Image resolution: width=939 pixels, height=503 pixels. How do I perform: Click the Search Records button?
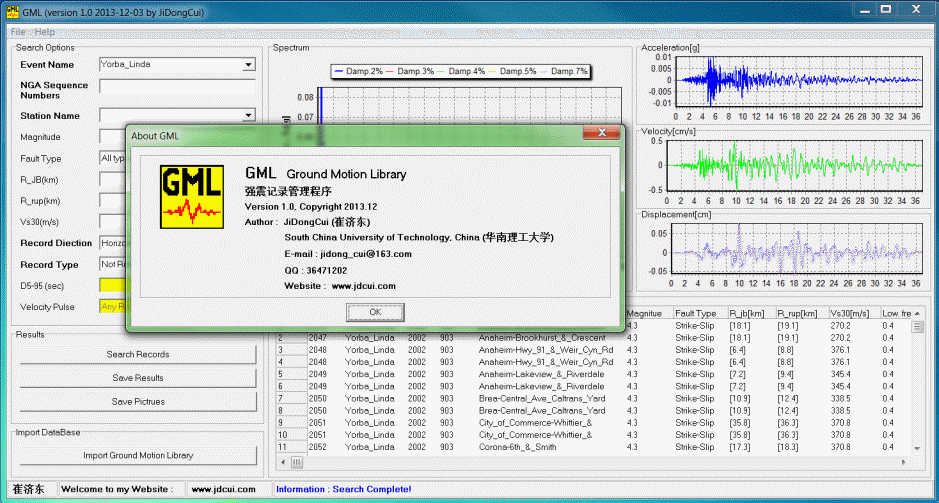tap(138, 354)
